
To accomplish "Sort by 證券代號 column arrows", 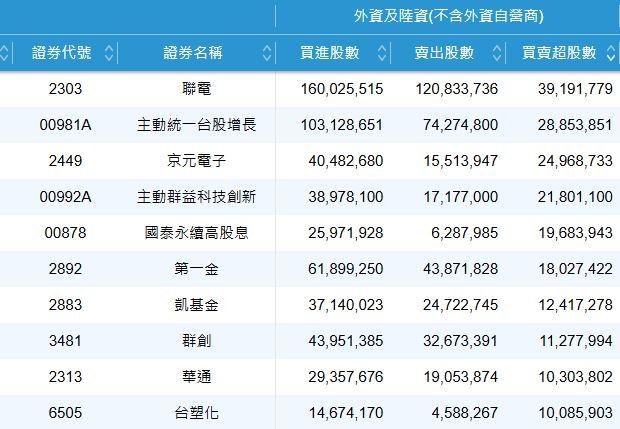I will click(109, 53).
